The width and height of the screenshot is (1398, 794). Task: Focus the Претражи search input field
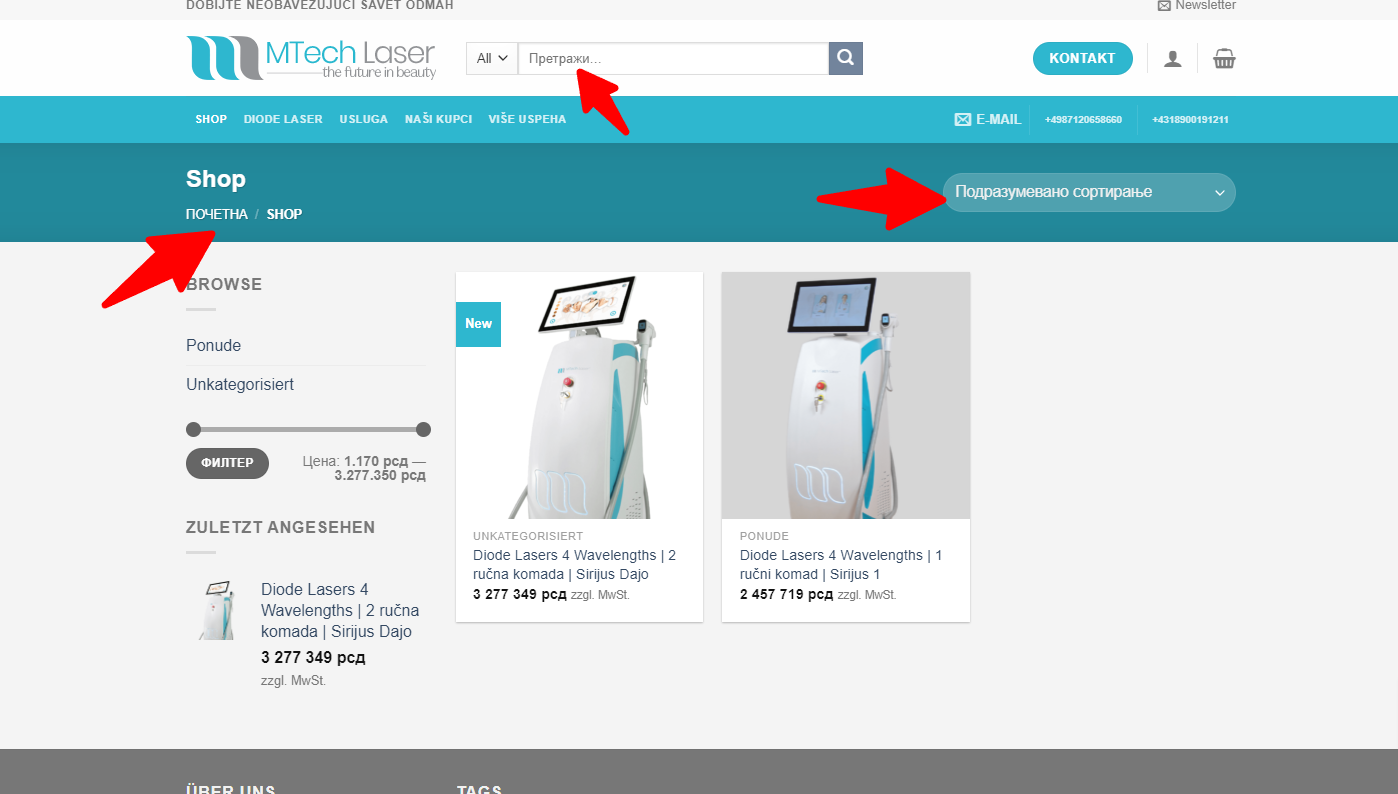[673, 58]
